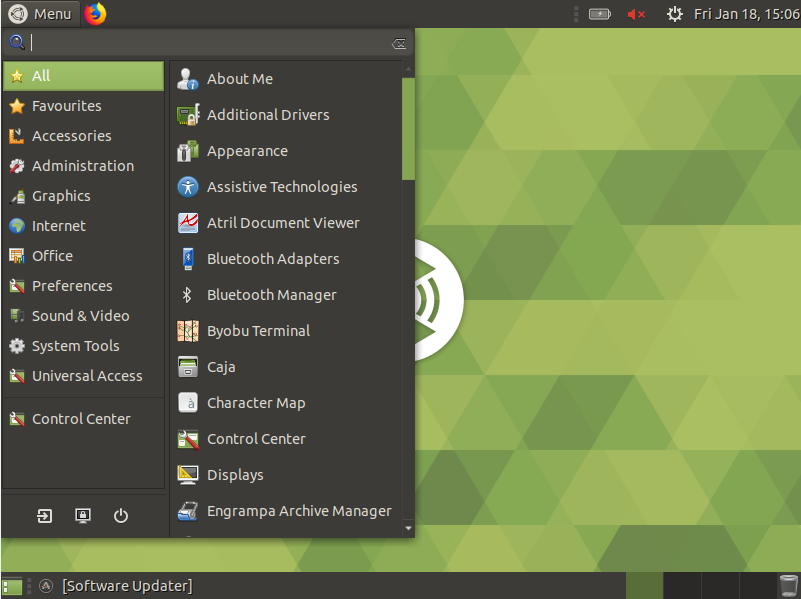Click the gear icon beside the clock
801x599 pixels.
(x=674, y=13)
